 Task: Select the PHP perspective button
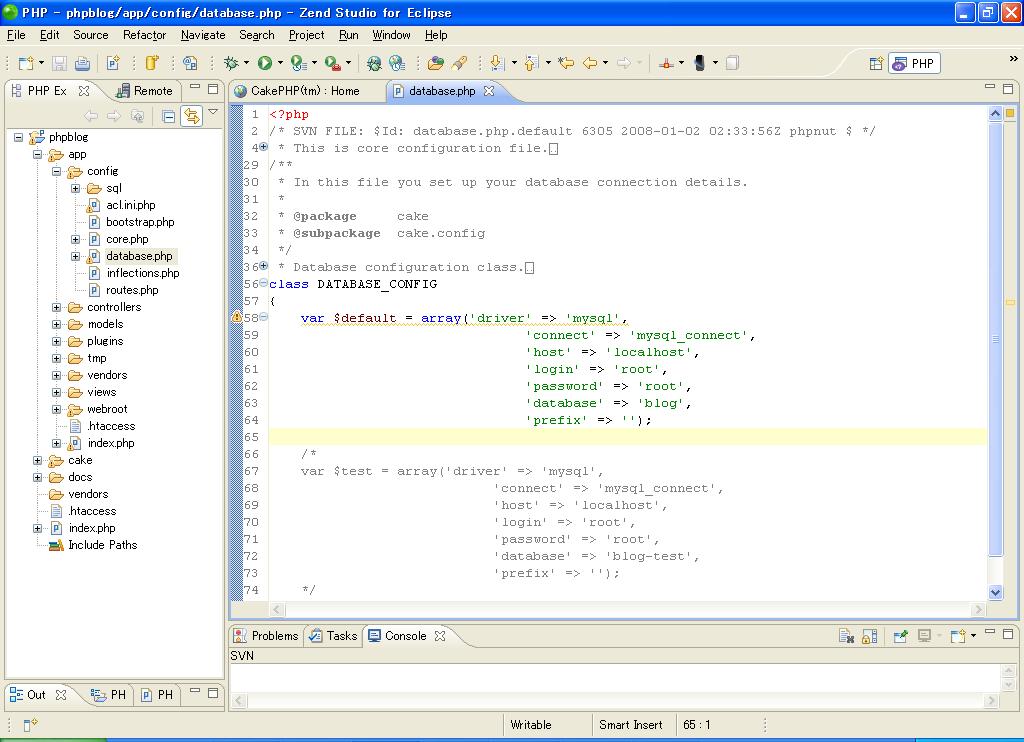913,63
